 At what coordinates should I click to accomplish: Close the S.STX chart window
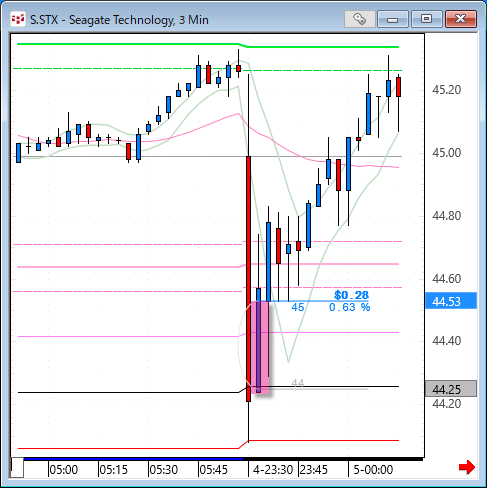pyautogui.click(x=461, y=19)
